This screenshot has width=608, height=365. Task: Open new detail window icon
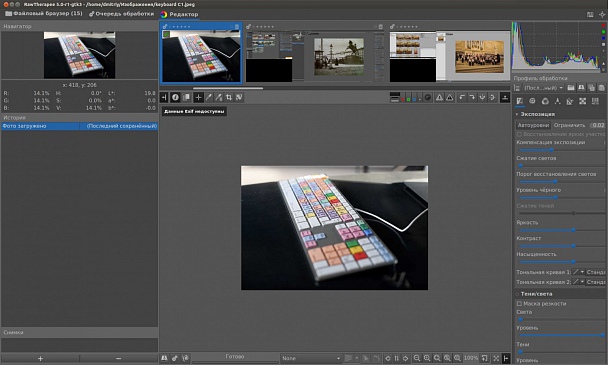click(484, 358)
